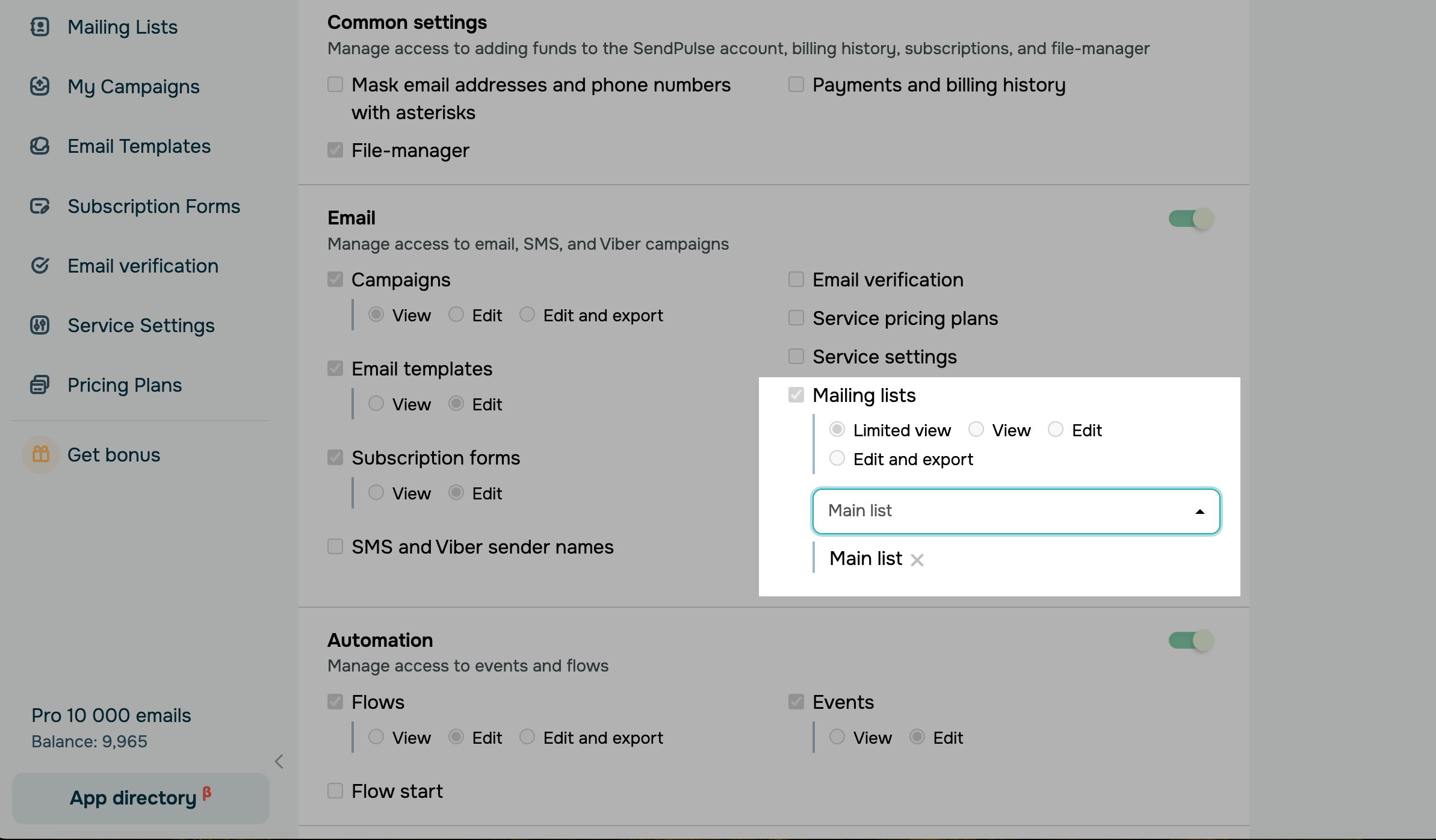Collapse sidebar using left chevron arrow
The height and width of the screenshot is (840, 1436).
(279, 761)
